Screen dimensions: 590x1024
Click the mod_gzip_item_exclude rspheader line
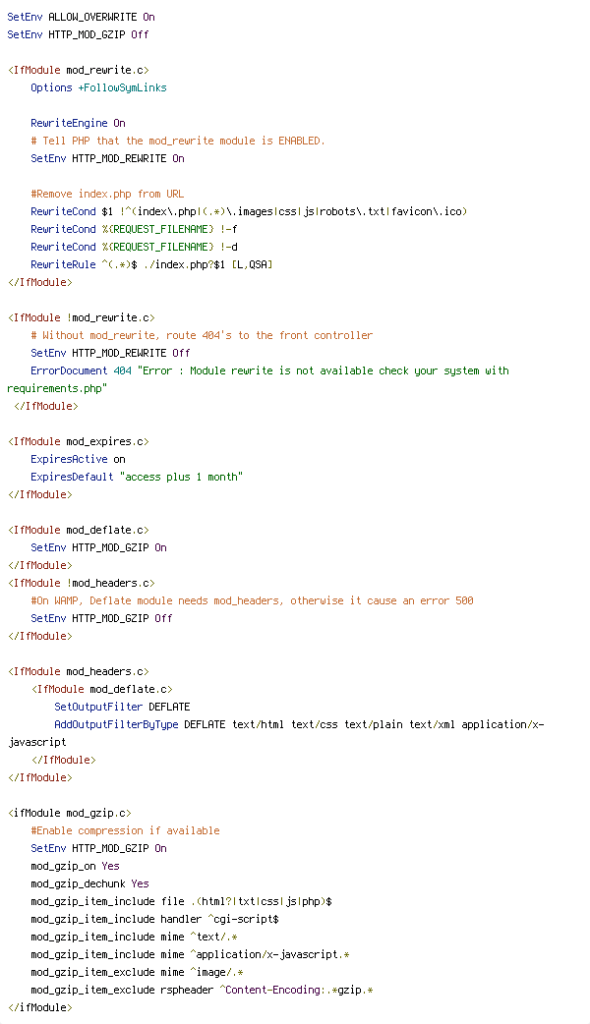pos(202,990)
